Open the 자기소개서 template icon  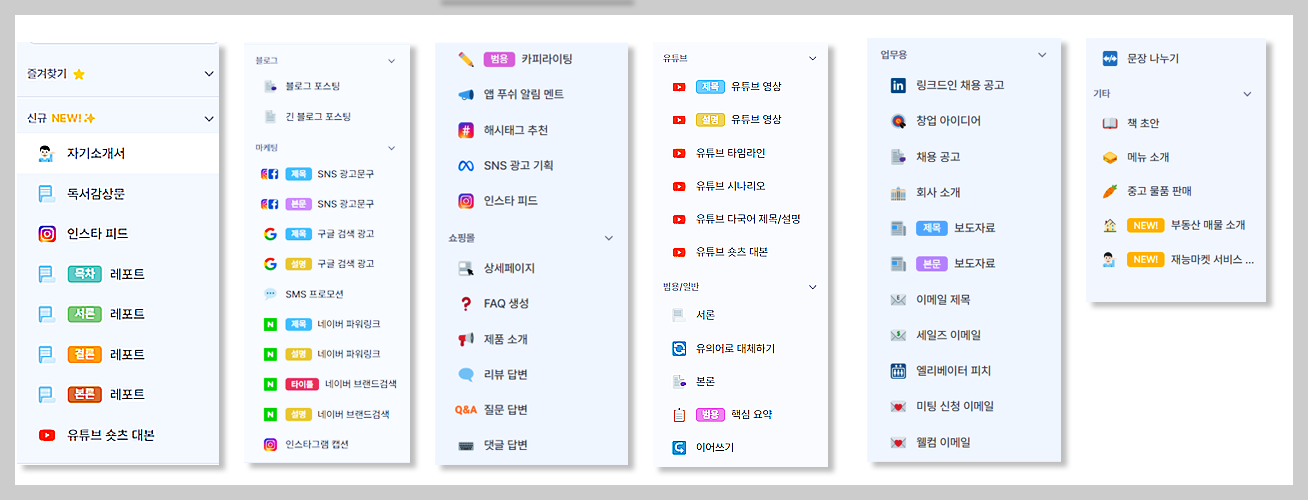pos(46,154)
